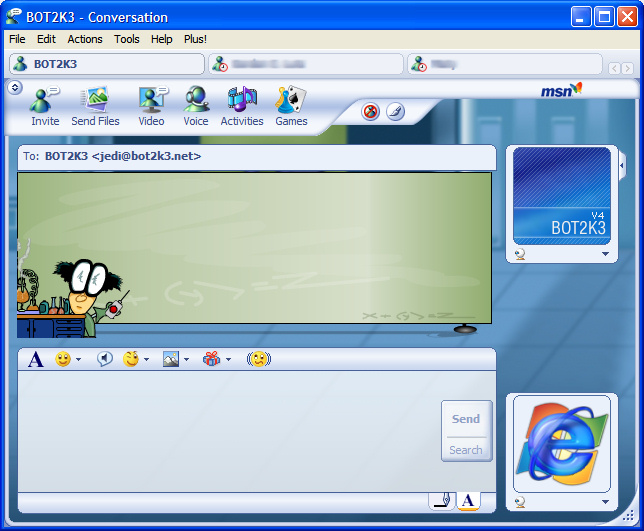This screenshot has width=644, height=531.
Task: Click the block contact icon
Action: coord(370,111)
